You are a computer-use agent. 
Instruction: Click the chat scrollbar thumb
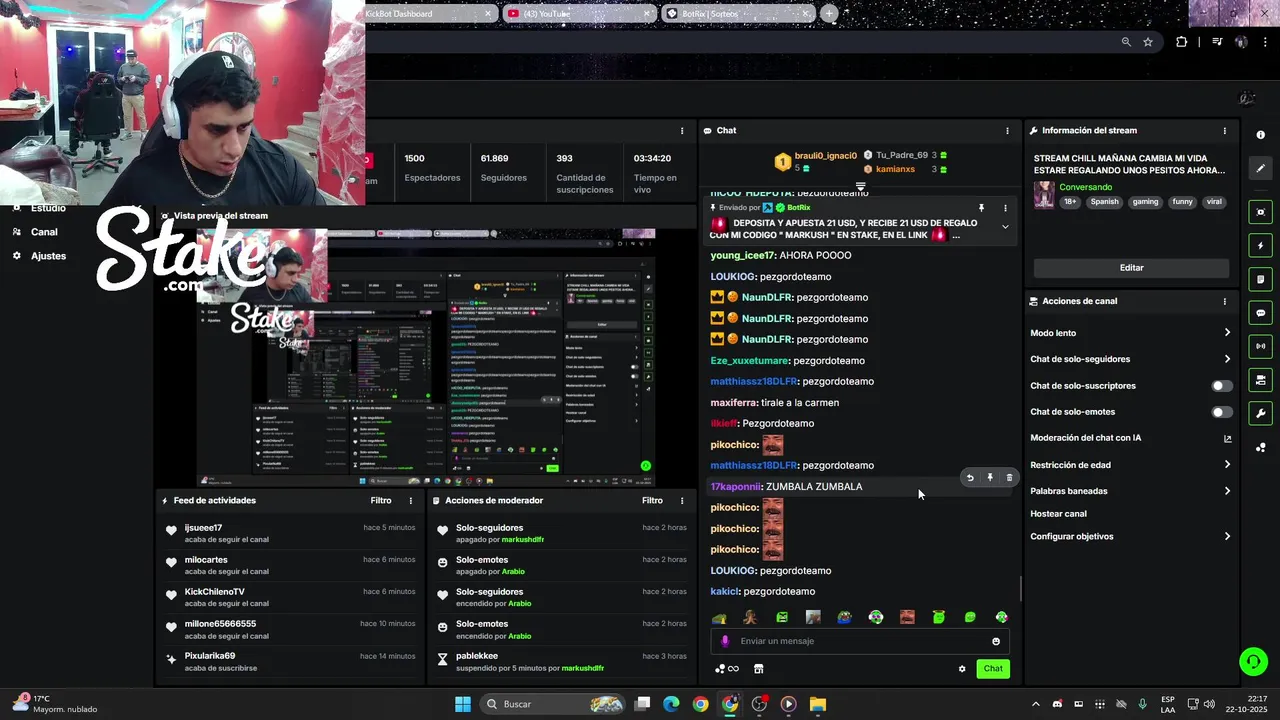click(1020, 589)
